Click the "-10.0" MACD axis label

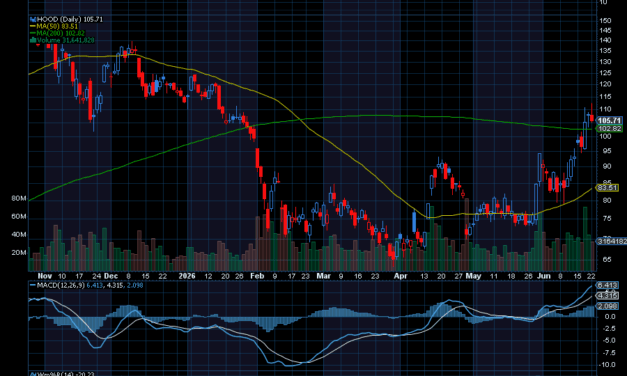coord(607,365)
